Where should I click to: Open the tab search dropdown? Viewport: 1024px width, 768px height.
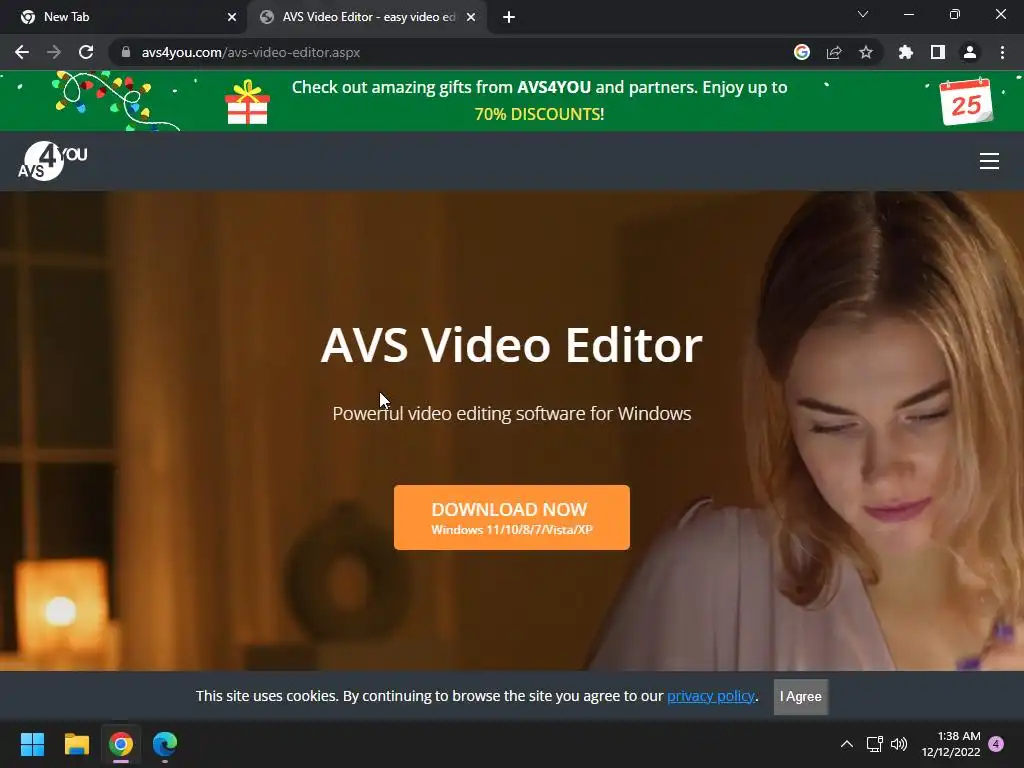pos(863,14)
